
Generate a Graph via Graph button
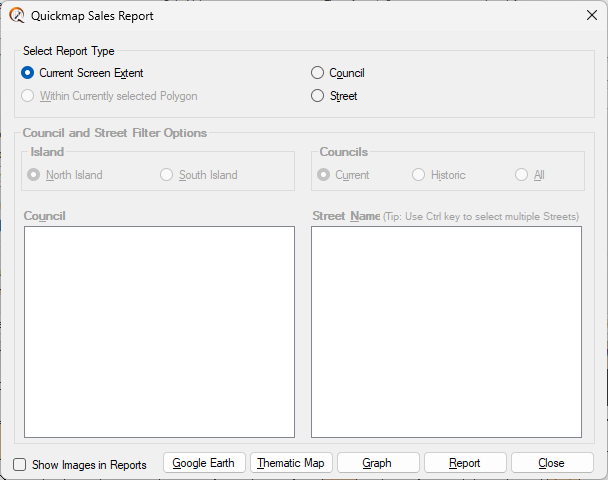pyautogui.click(x=377, y=463)
